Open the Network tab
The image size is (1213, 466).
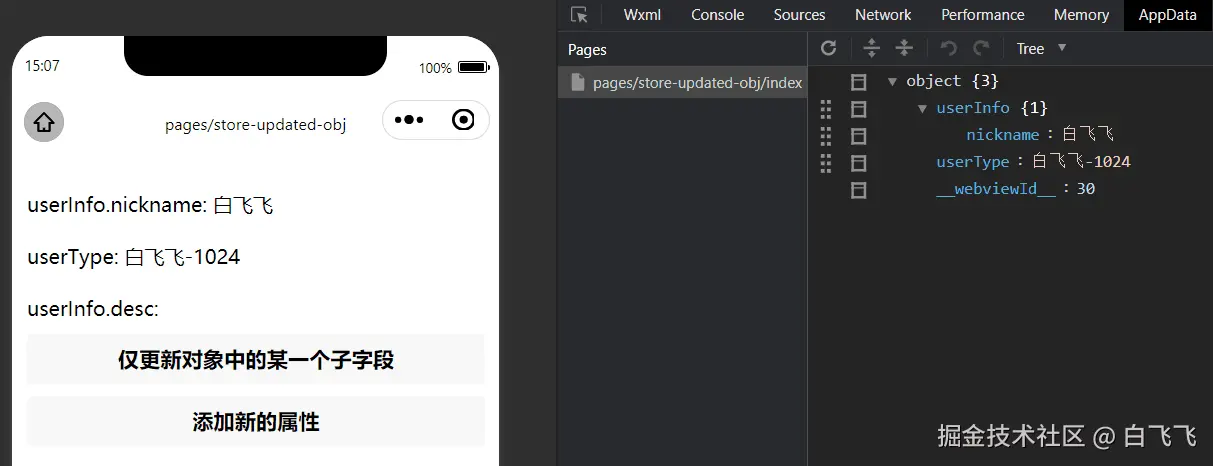tap(883, 15)
